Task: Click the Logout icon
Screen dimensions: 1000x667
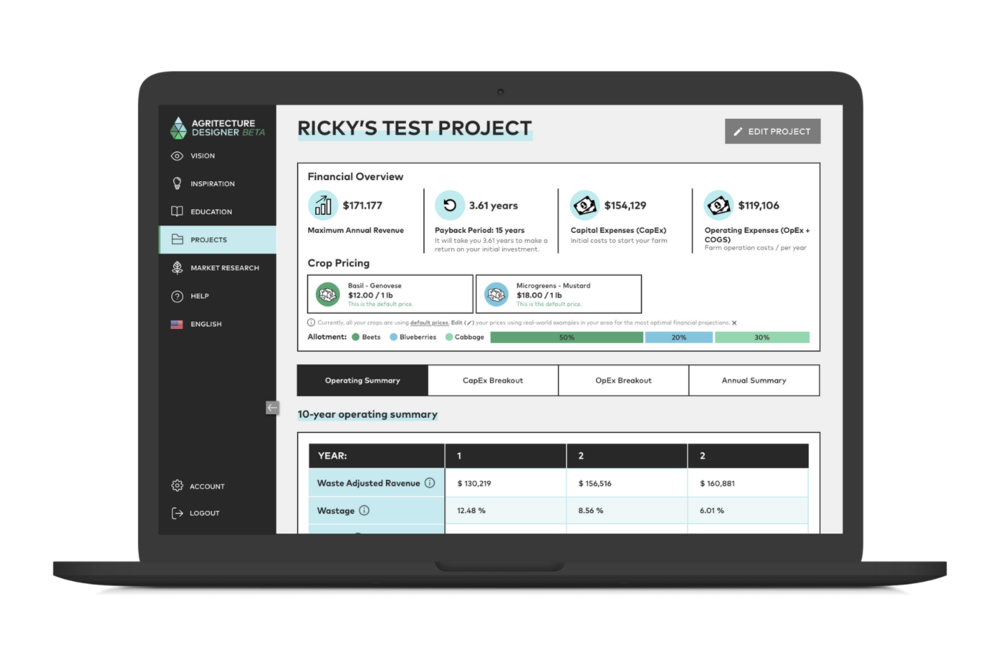Action: click(177, 513)
